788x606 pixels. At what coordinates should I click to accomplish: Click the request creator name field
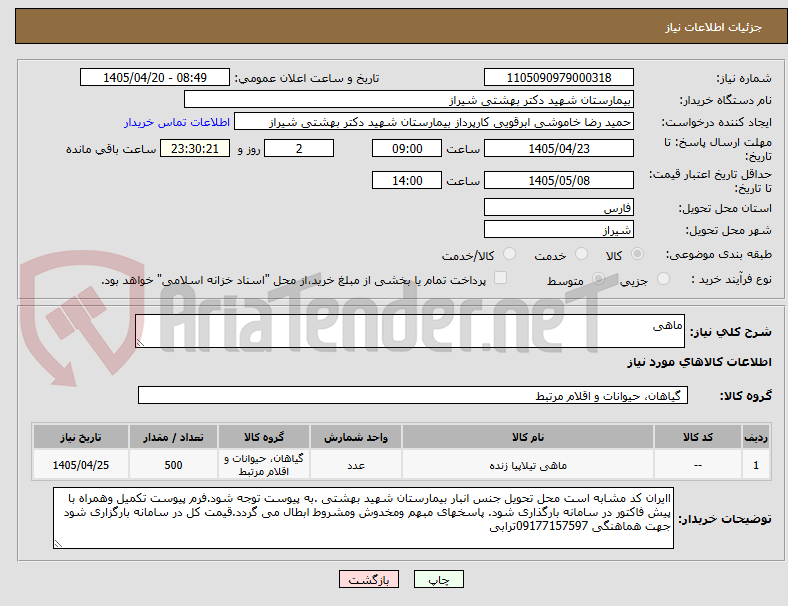tap(434, 122)
